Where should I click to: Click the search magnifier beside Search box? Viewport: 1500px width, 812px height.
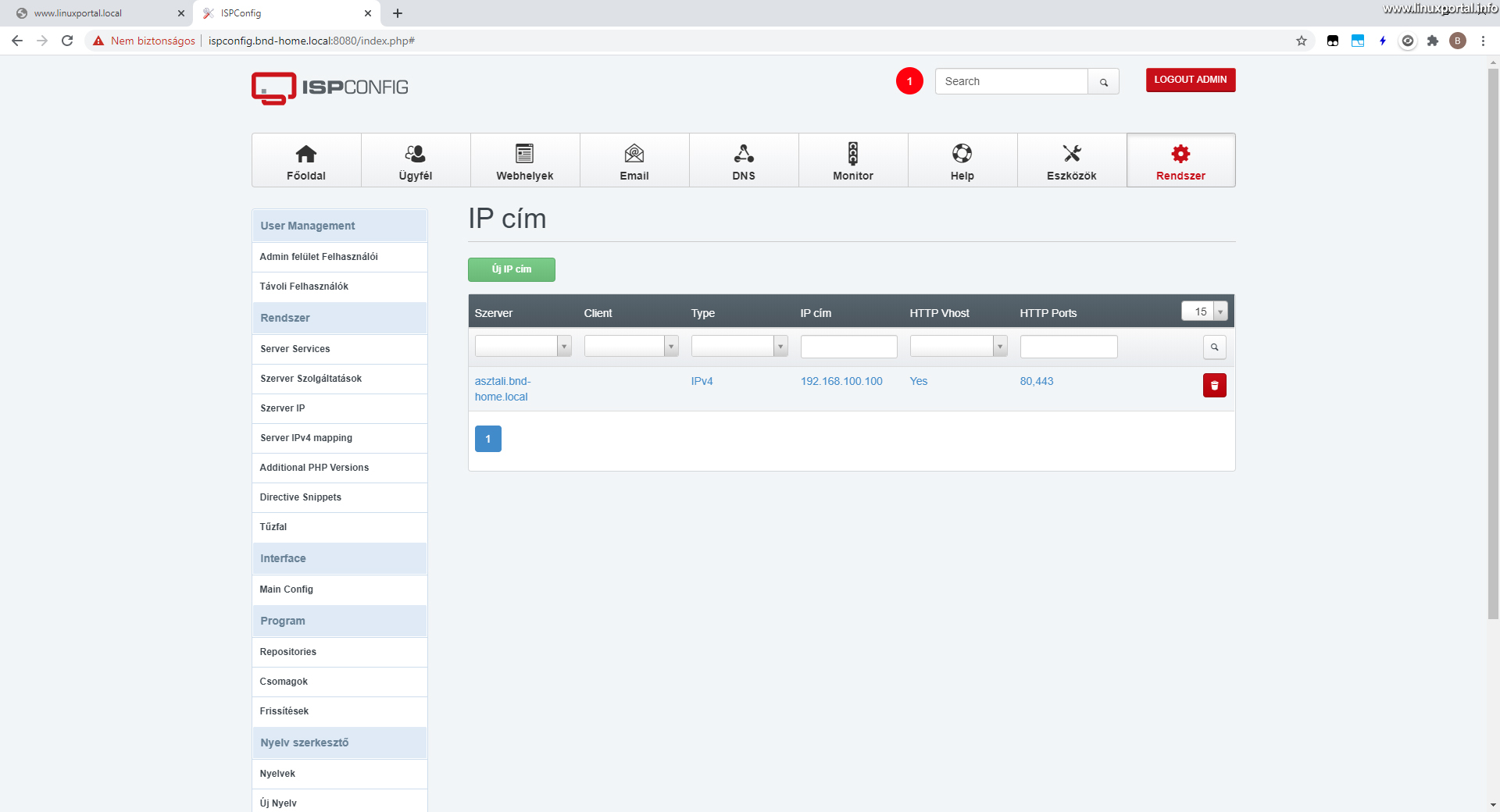1104,81
